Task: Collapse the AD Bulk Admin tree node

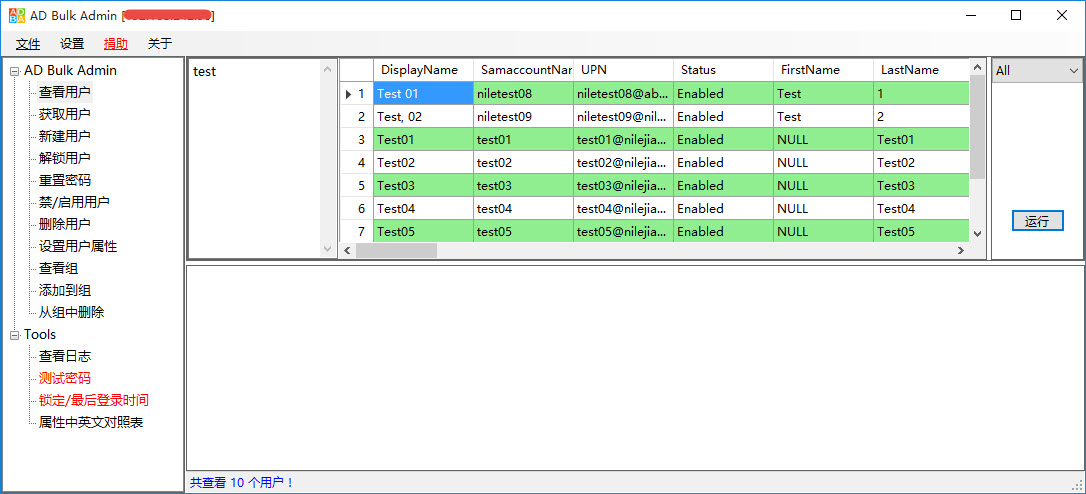Action: click(x=14, y=71)
